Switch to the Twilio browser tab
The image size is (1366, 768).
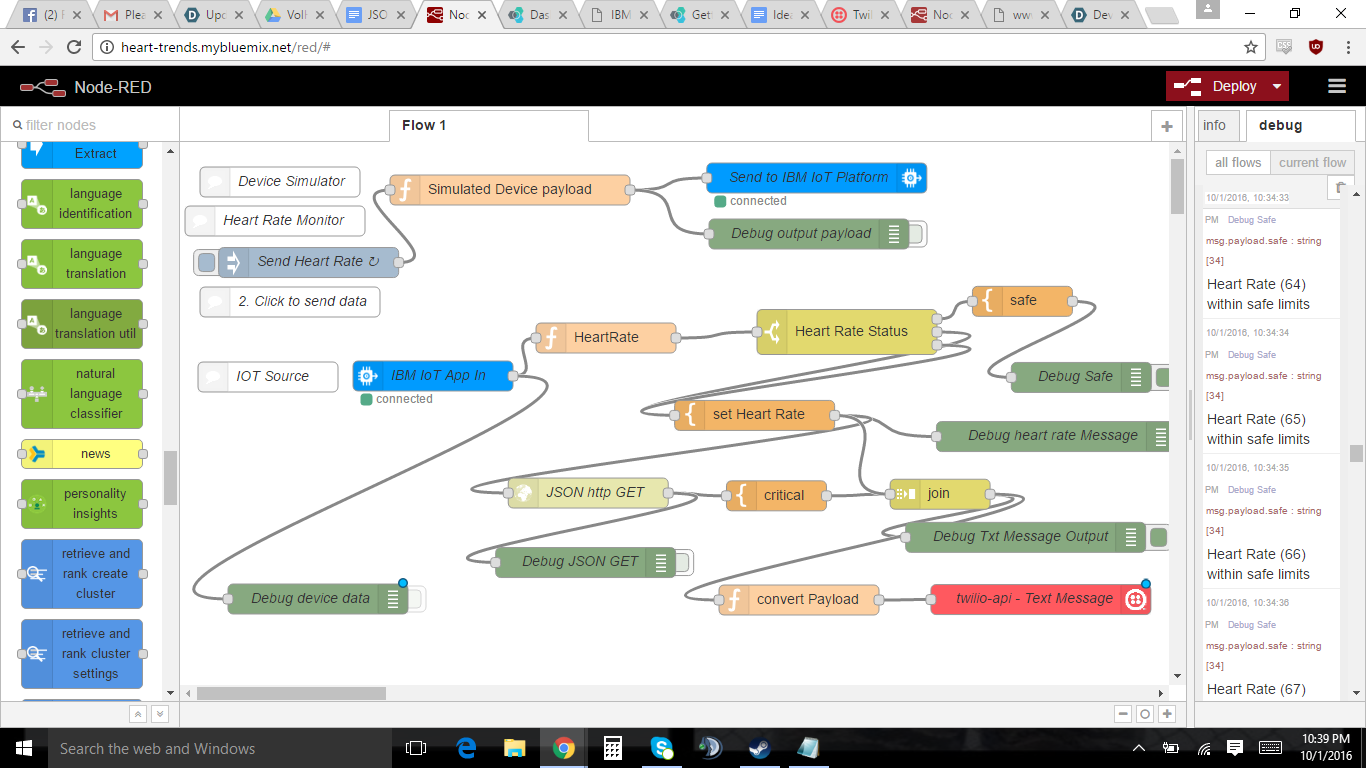[862, 15]
